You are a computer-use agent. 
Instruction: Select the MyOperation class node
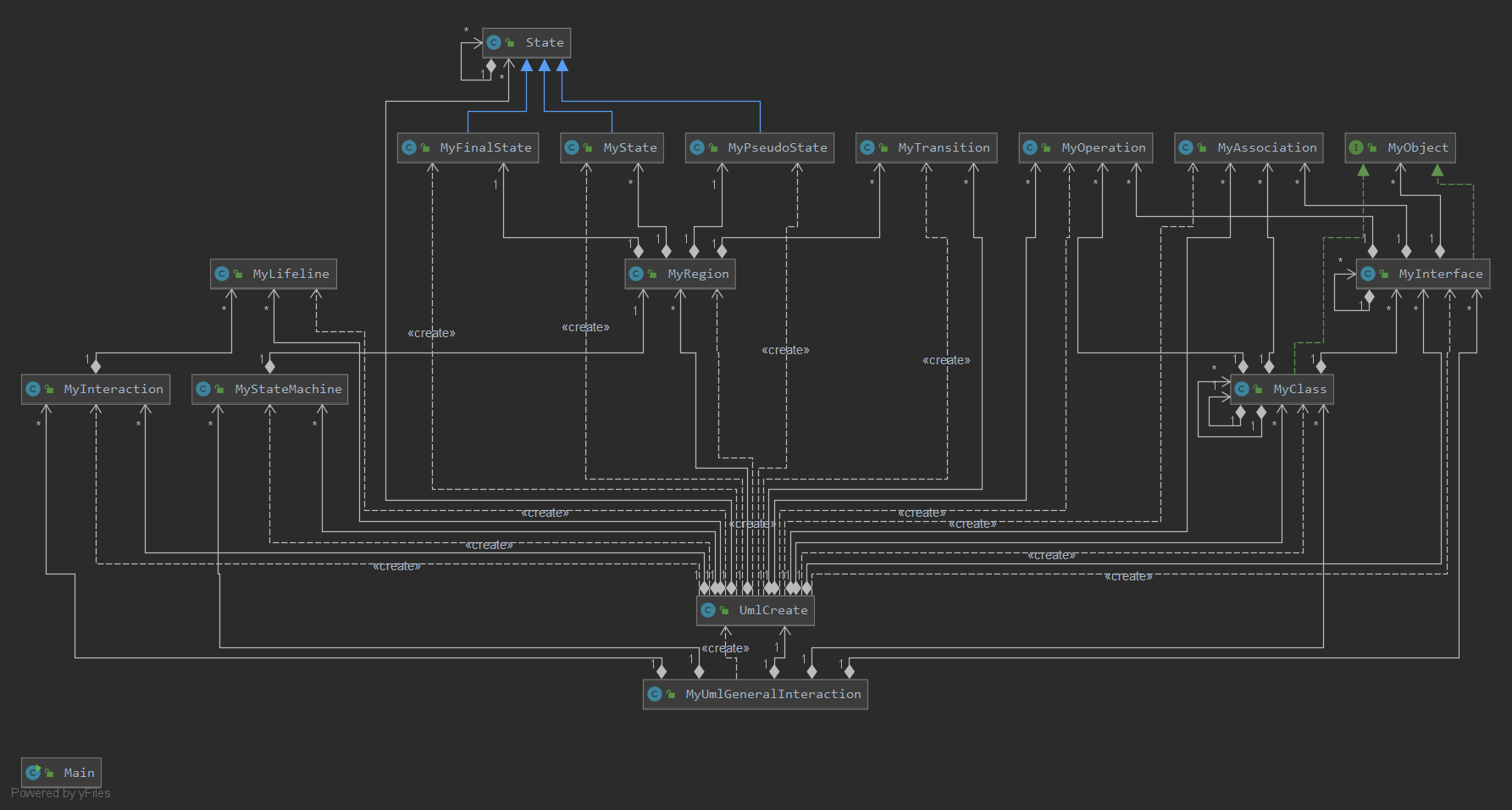pyautogui.click(x=1086, y=147)
